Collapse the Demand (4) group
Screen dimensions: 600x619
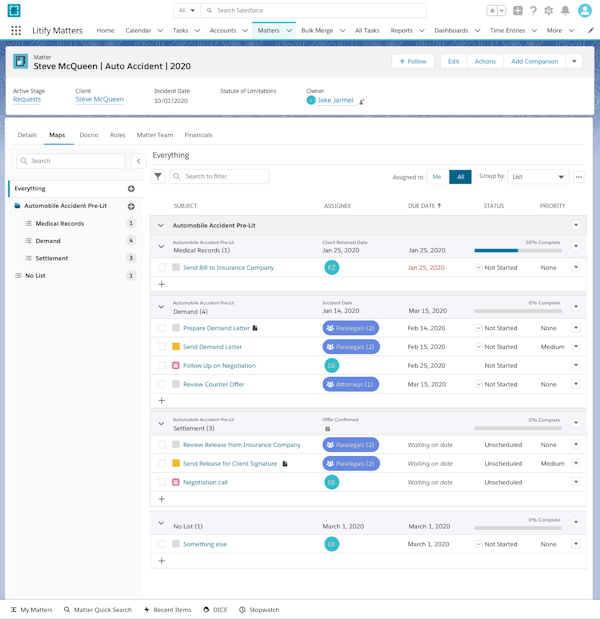pos(161,307)
